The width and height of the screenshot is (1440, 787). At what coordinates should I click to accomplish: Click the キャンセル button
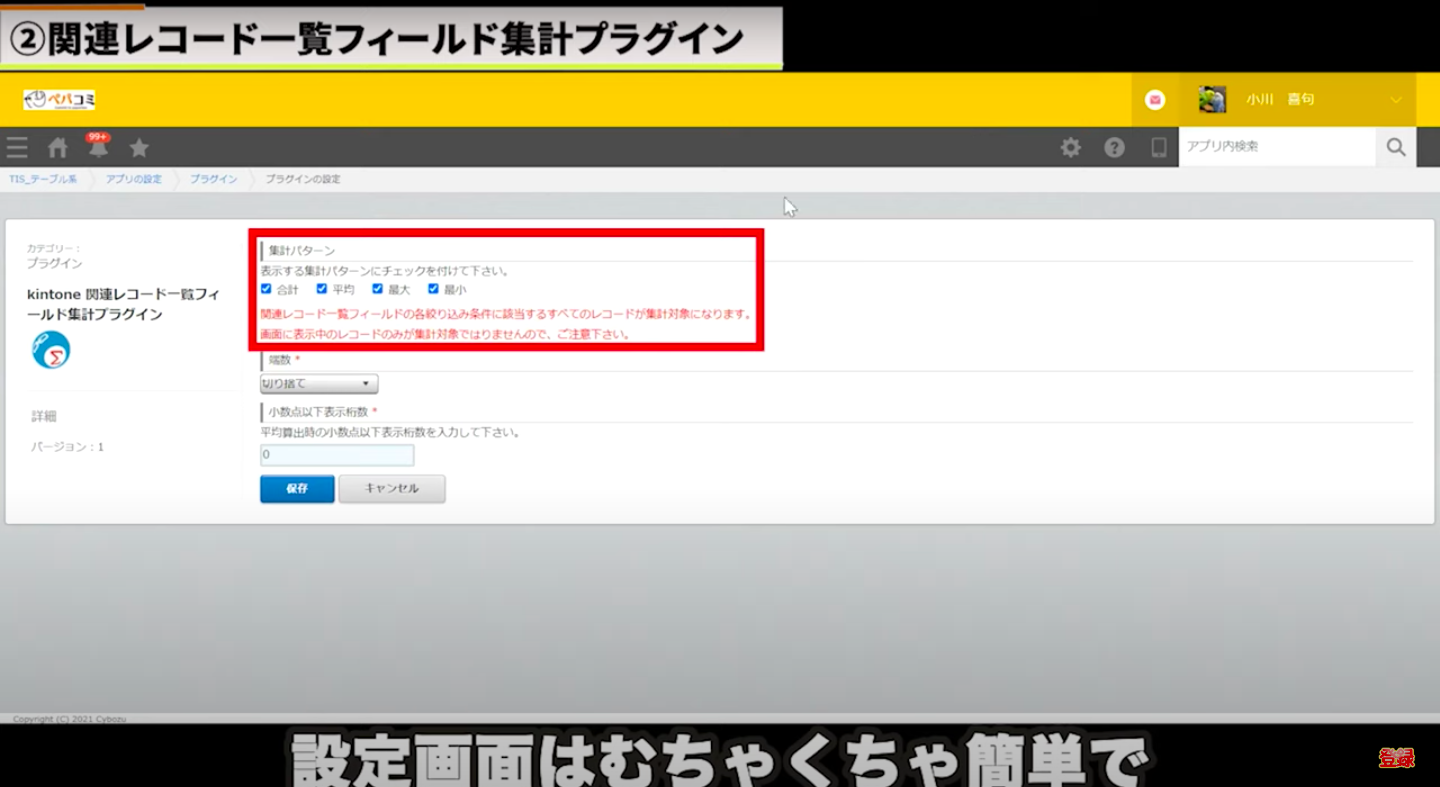click(x=392, y=489)
